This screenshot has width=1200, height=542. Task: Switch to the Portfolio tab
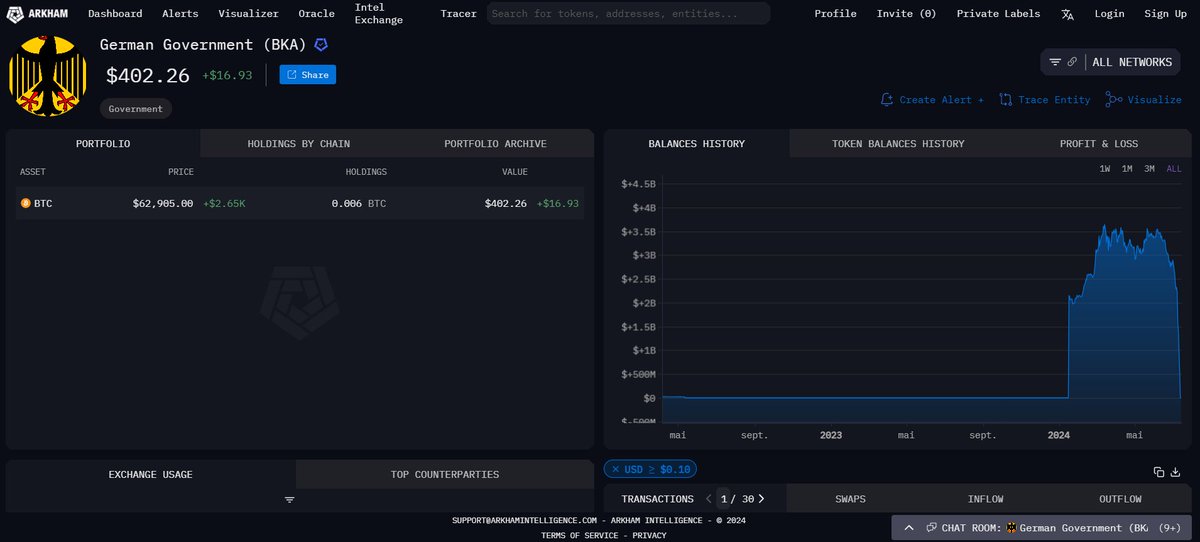(x=103, y=144)
